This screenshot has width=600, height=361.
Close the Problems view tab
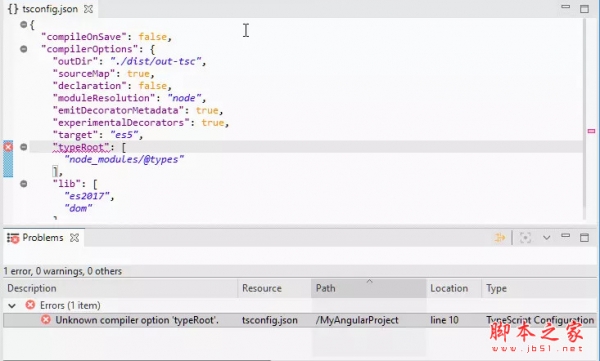coord(75,238)
